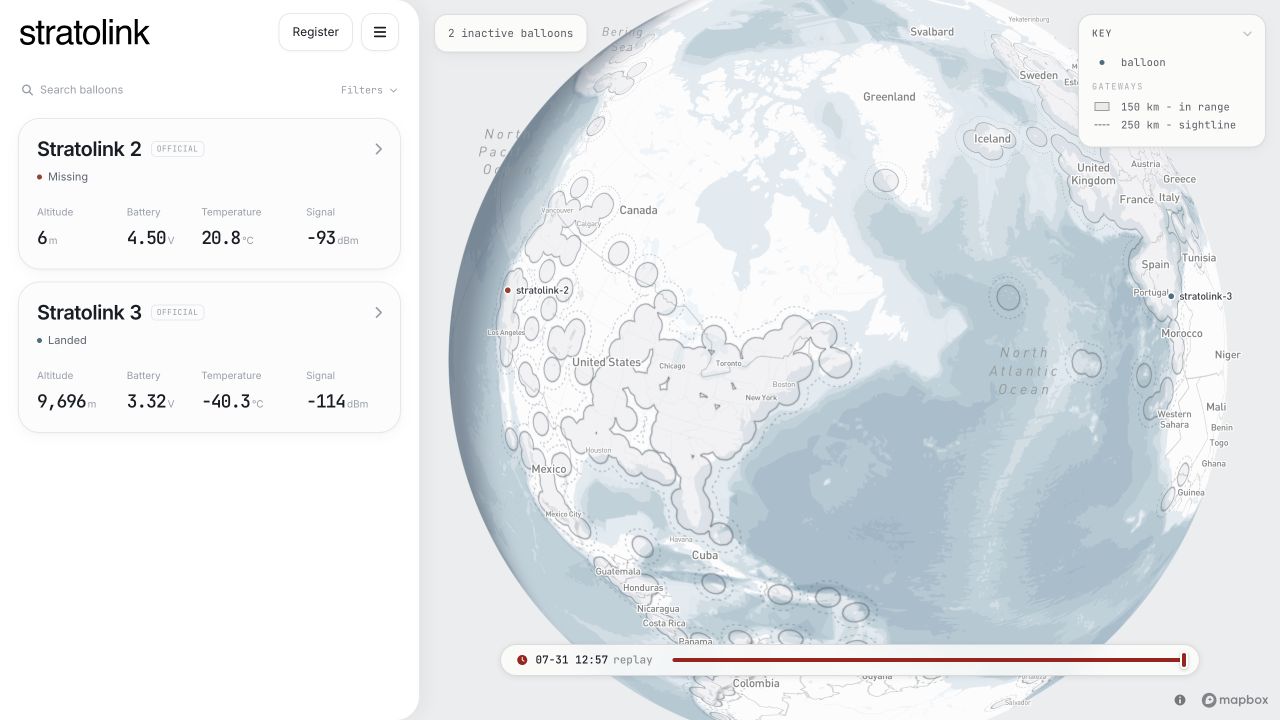Click the stratolink home logo
Viewport: 1280px width, 720px height.
coord(84,32)
